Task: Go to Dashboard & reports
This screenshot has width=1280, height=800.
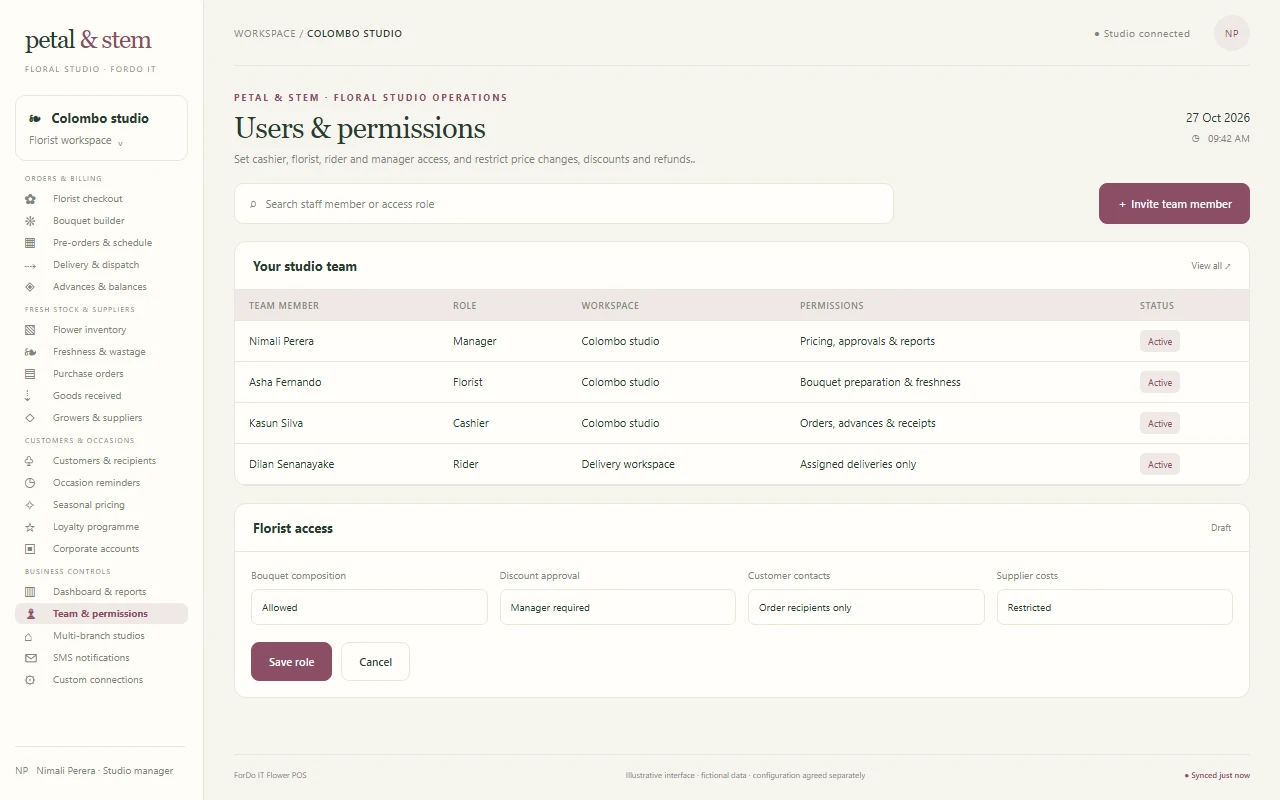Action: point(101,592)
